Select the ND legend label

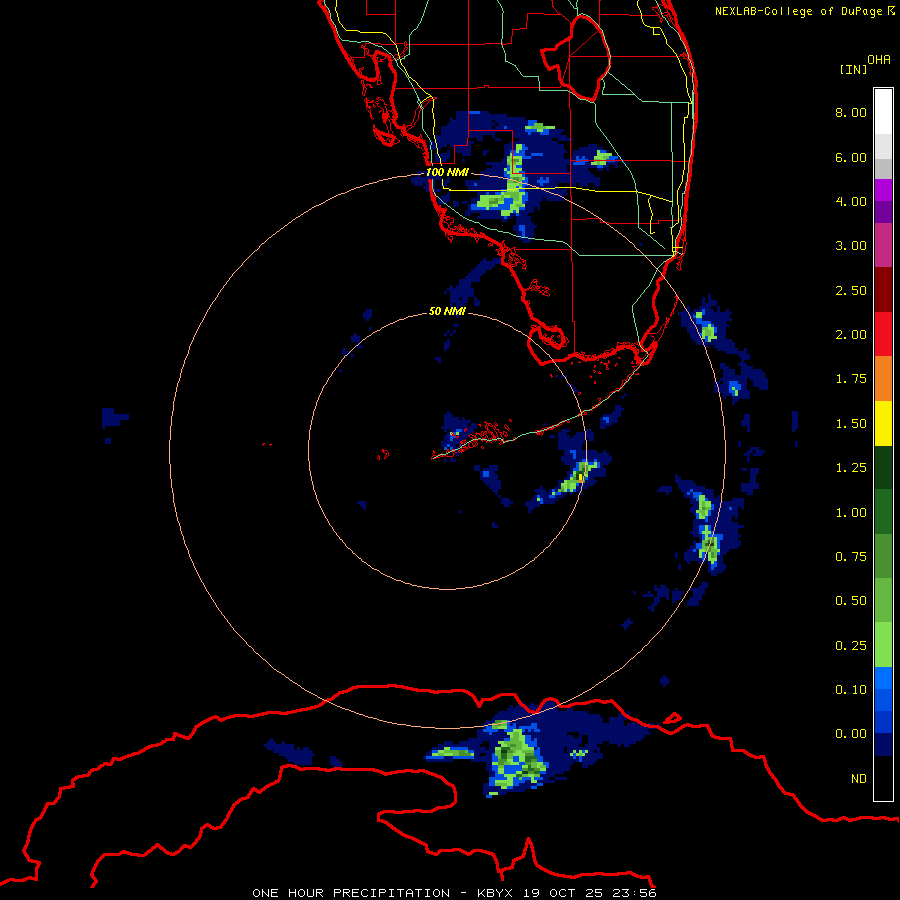pyautogui.click(x=859, y=779)
